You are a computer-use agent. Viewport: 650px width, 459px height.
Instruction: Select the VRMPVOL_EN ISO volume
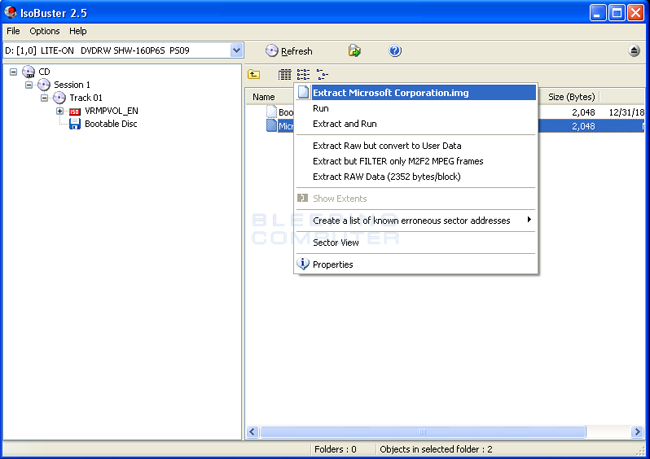coord(111,111)
